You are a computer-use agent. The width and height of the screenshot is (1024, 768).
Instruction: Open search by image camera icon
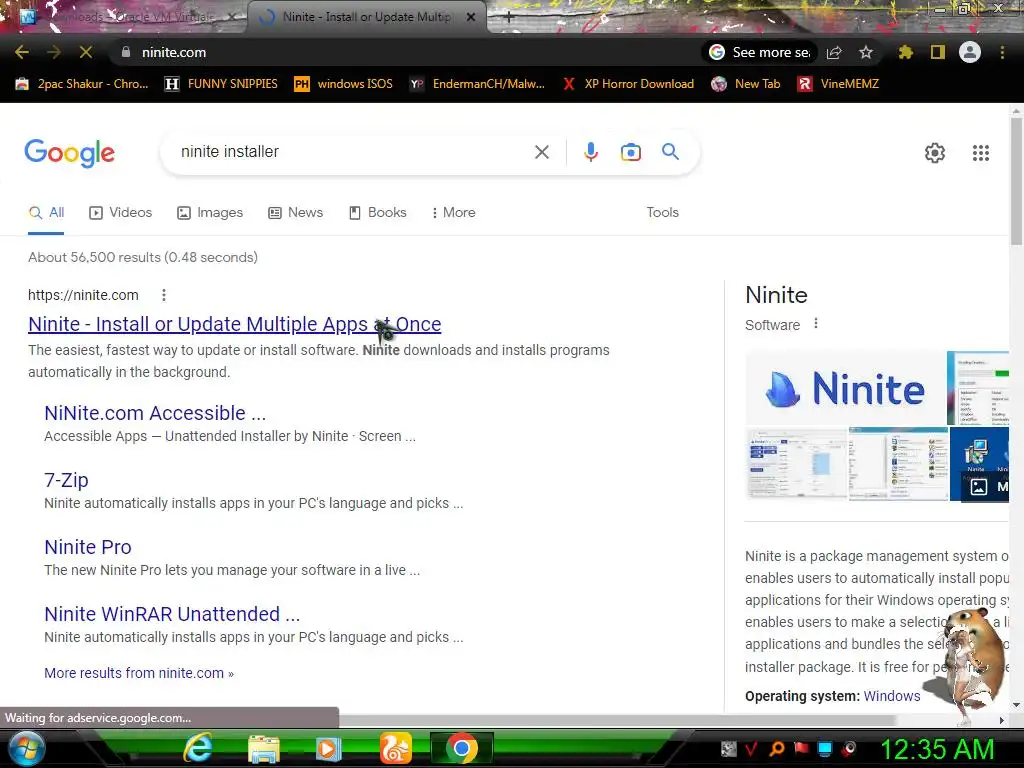pyautogui.click(x=630, y=152)
